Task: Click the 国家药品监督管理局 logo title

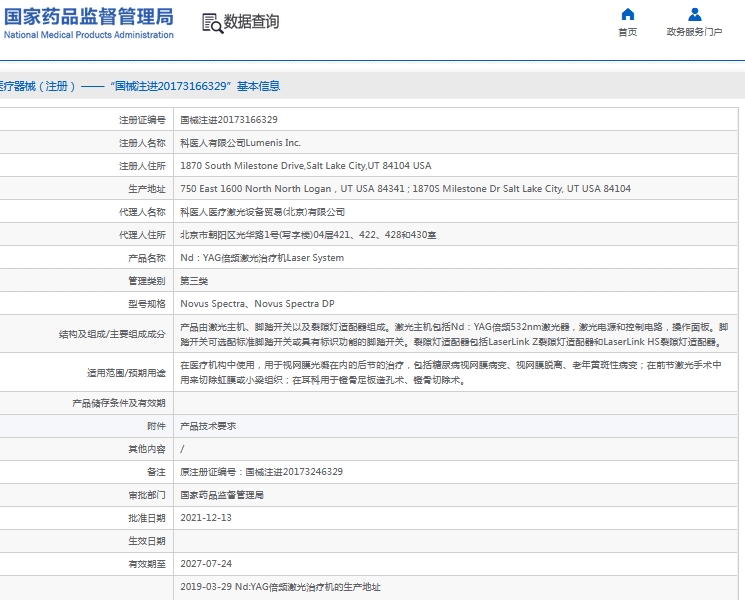Action: (x=89, y=17)
